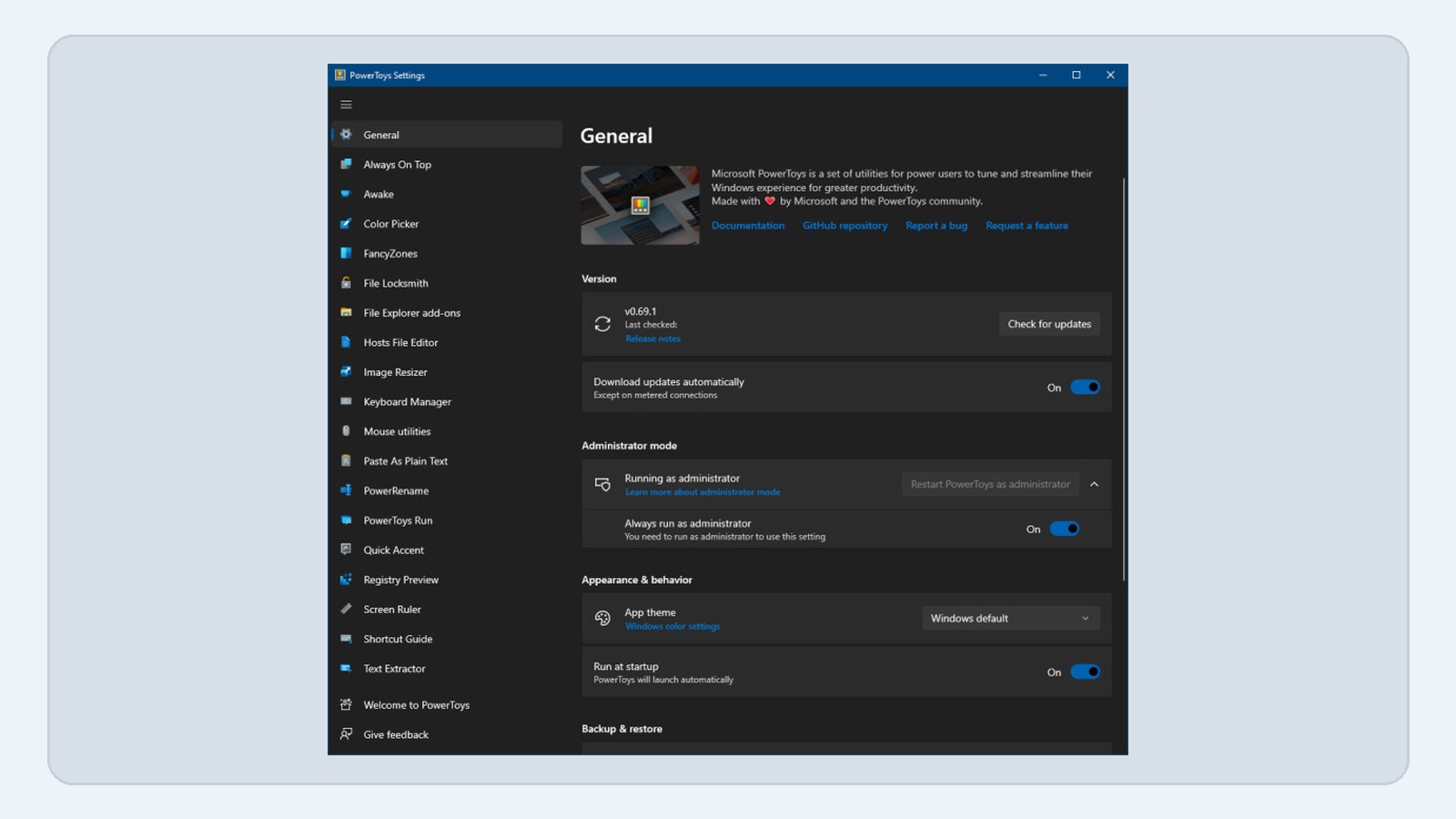1456x819 pixels.
Task: Click Restart PowerToys as administrator button
Action: [990, 484]
